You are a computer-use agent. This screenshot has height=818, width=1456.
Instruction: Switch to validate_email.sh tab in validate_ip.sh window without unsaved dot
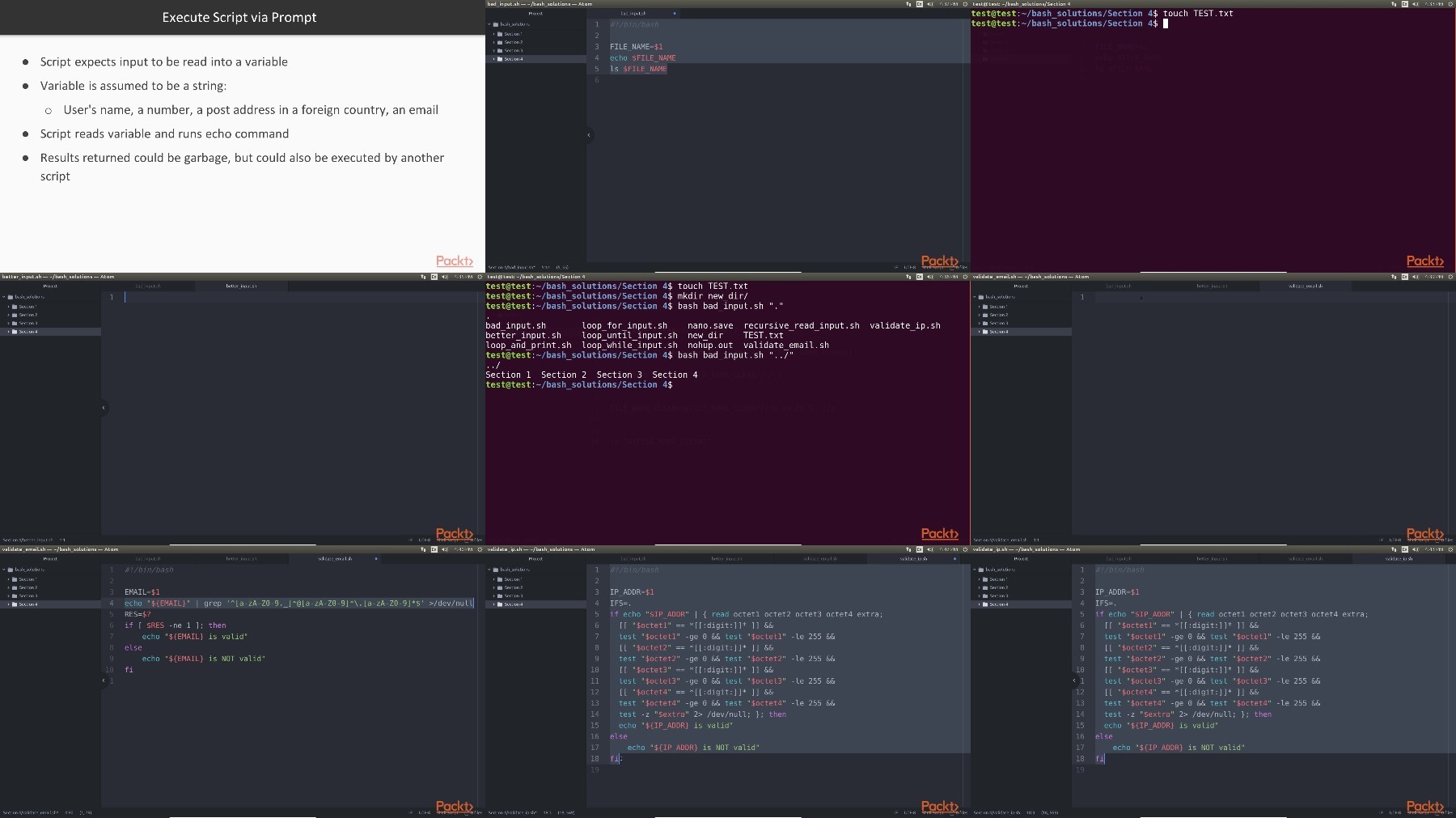coord(1305,558)
